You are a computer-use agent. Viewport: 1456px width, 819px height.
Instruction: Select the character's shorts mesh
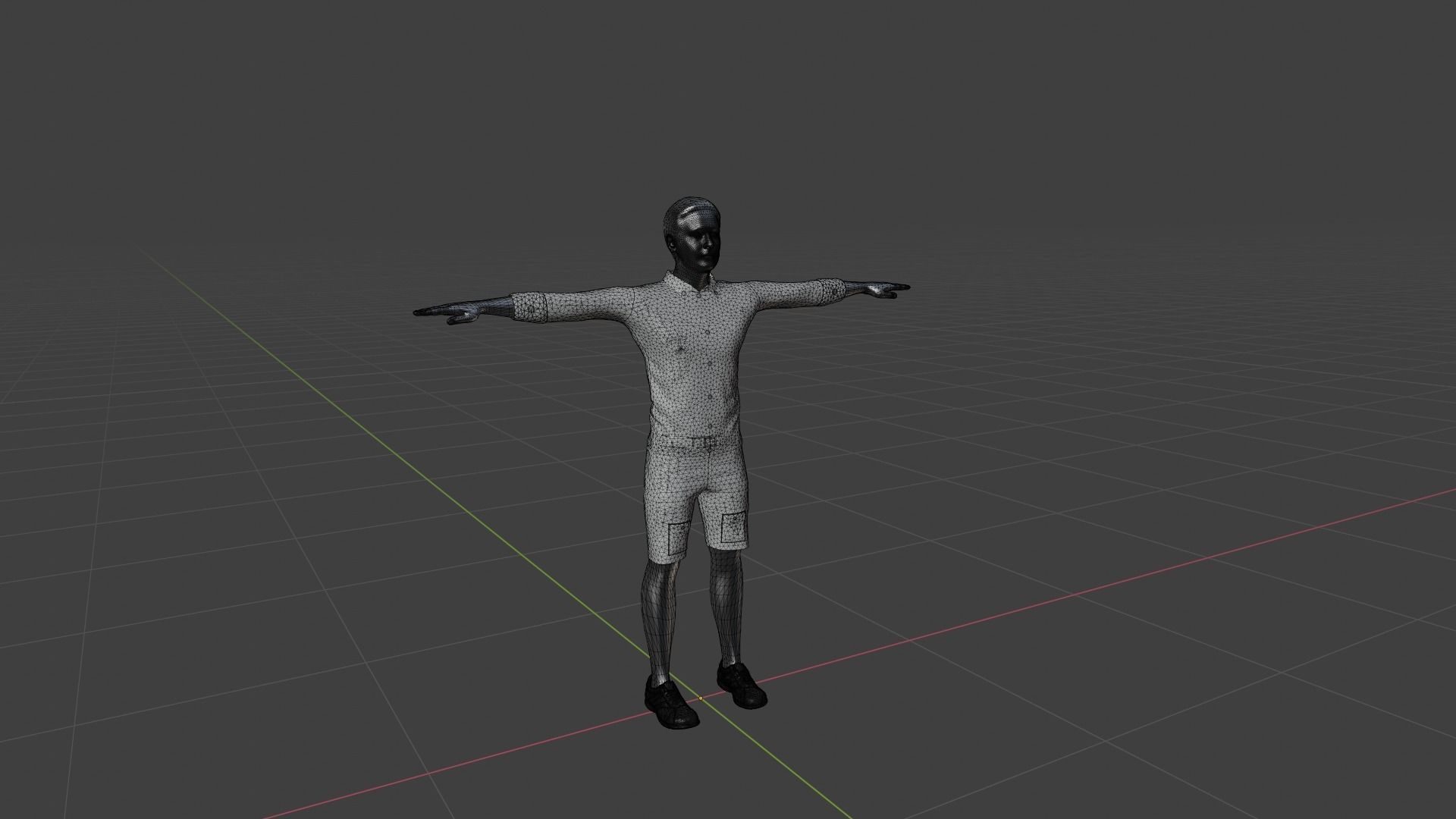[696, 499]
